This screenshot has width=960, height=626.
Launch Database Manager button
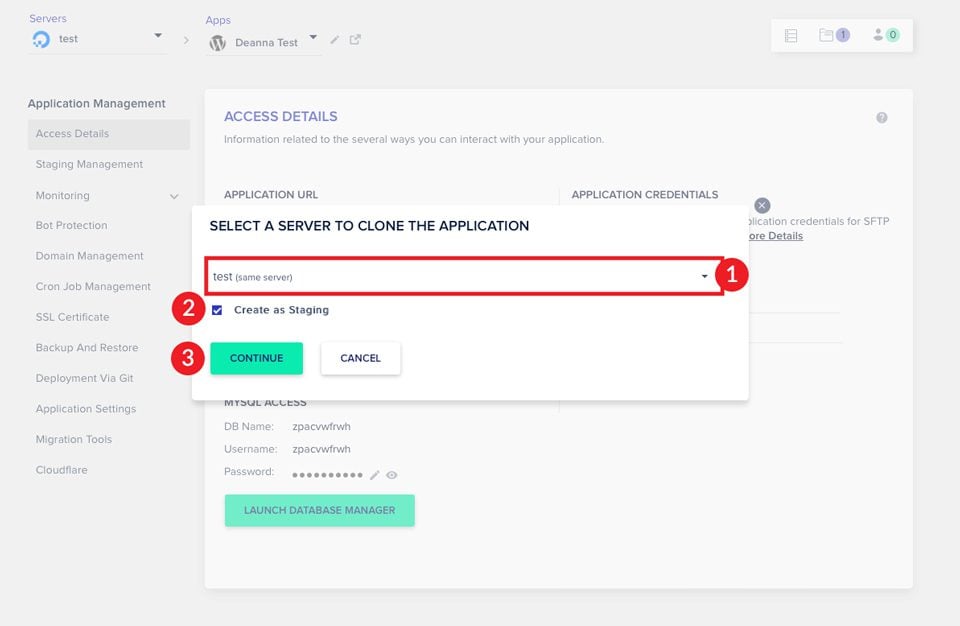point(319,510)
